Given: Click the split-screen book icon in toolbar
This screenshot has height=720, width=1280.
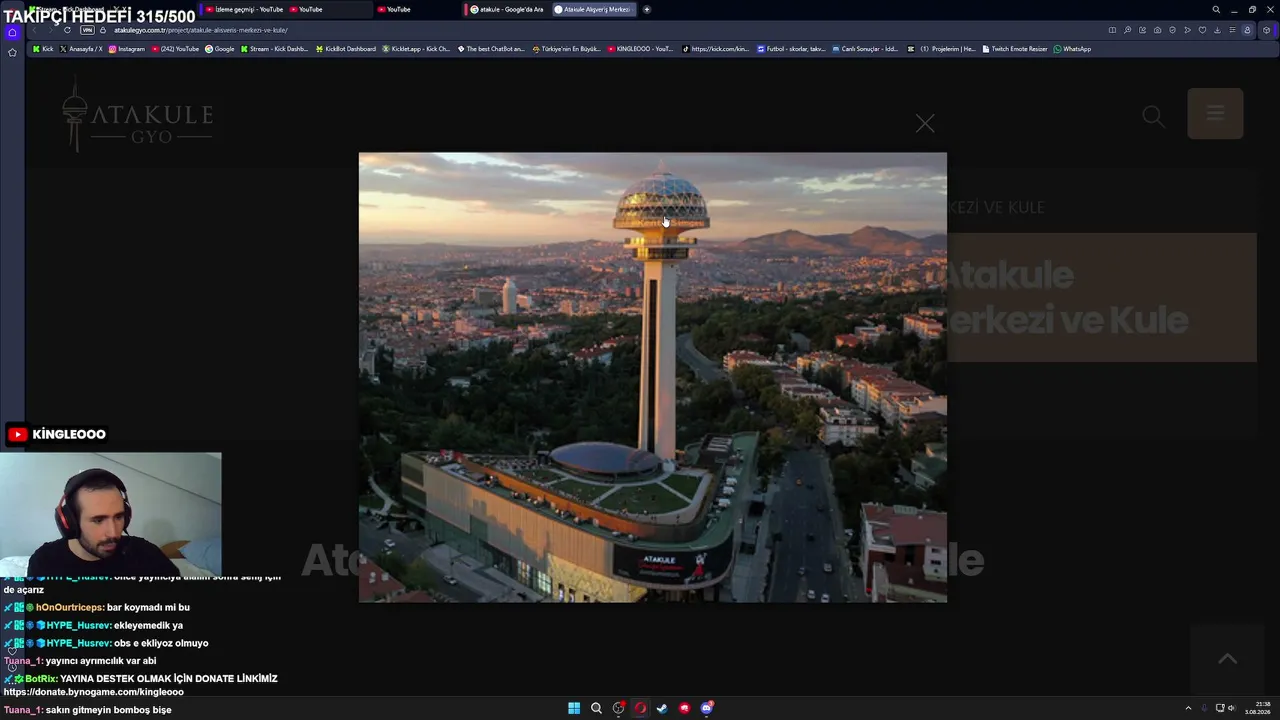Looking at the screenshot, I should [1112, 30].
